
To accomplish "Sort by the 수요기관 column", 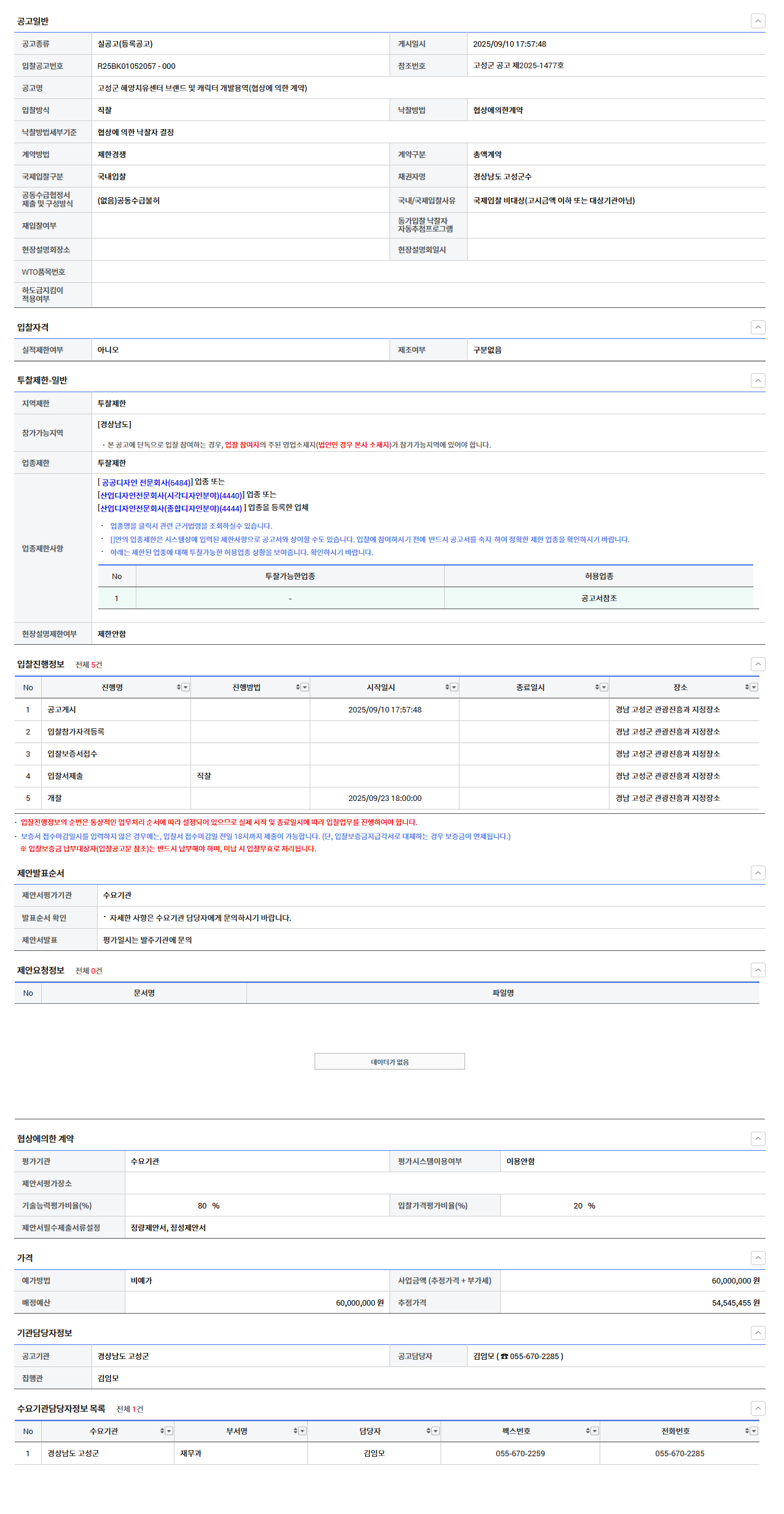I will [162, 1431].
